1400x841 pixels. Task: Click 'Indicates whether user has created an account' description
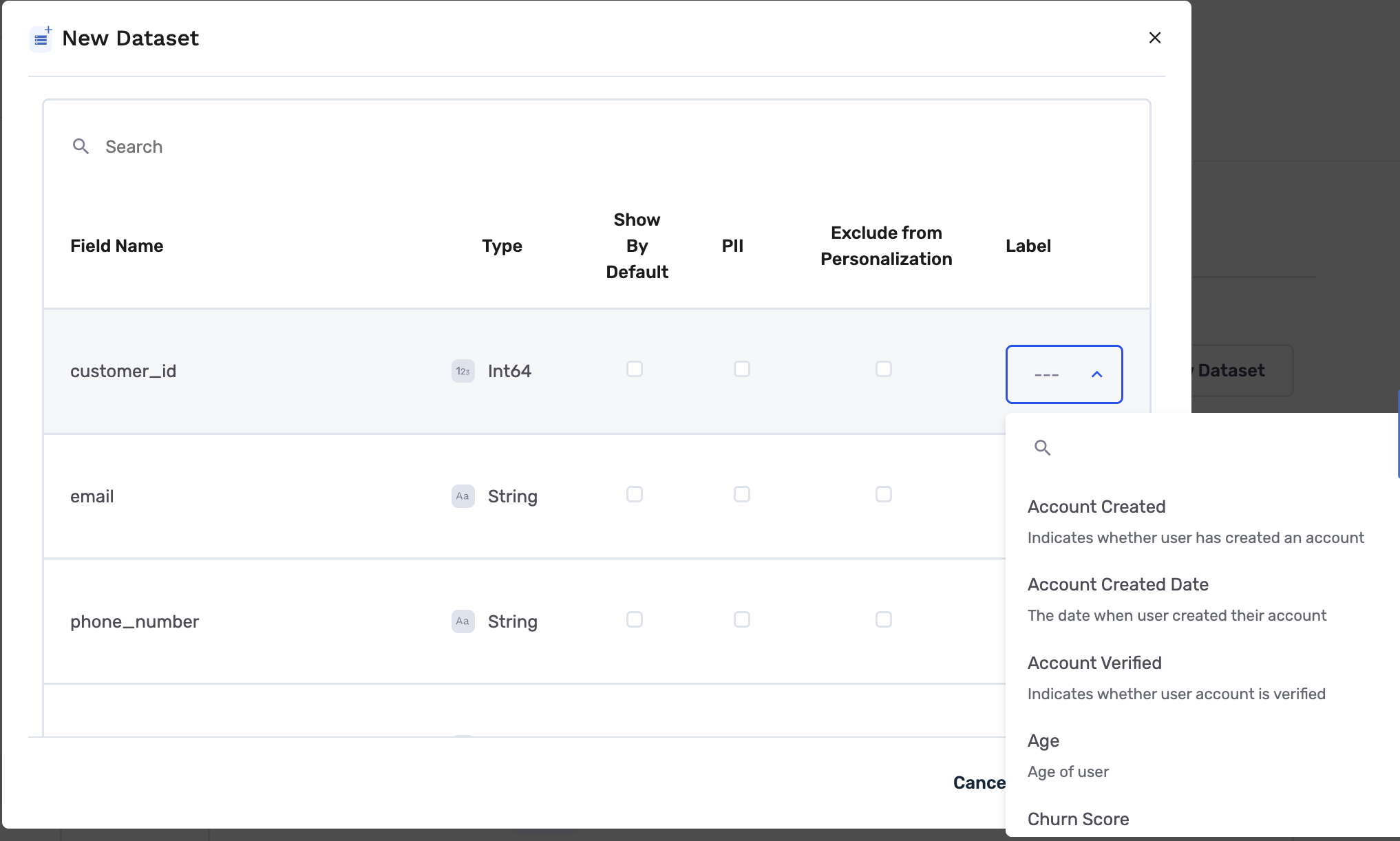pyautogui.click(x=1196, y=537)
